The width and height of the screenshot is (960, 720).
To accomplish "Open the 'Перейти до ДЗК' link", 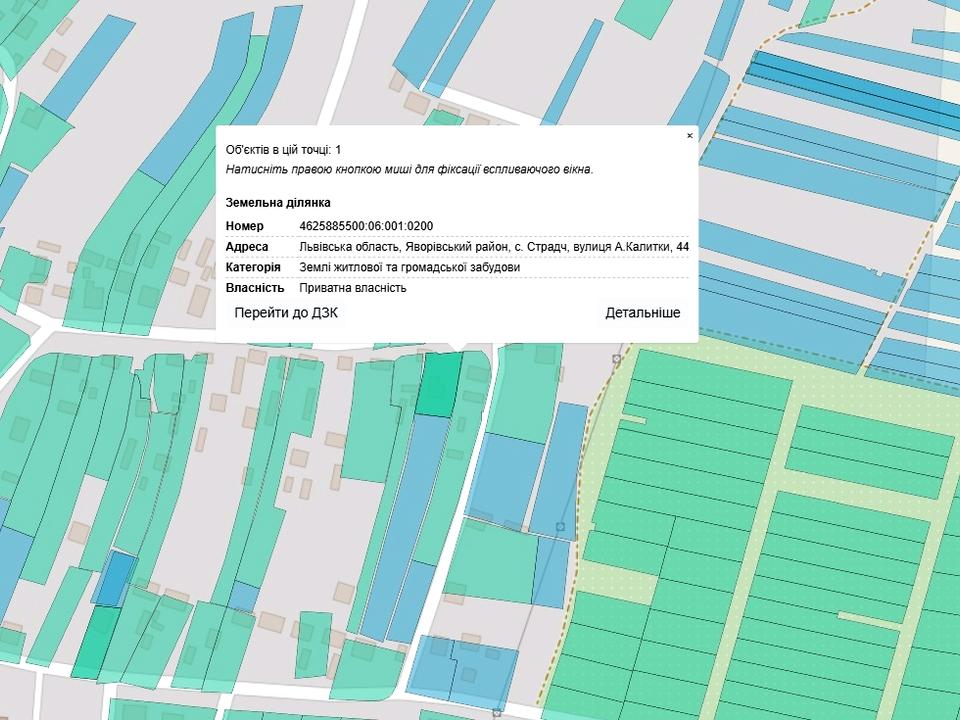I will pyautogui.click(x=286, y=313).
